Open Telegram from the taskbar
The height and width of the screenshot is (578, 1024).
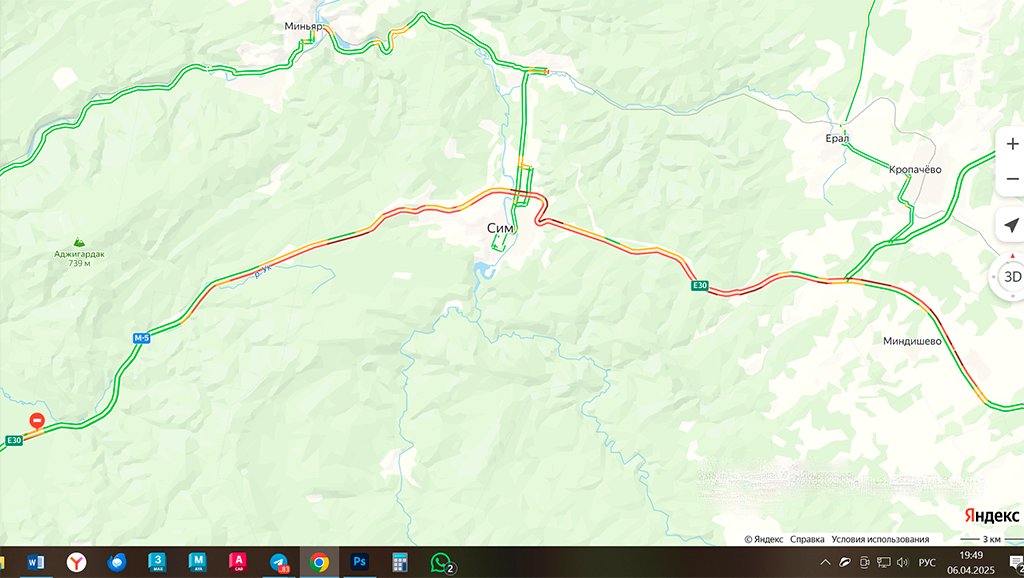pyautogui.click(x=279, y=562)
